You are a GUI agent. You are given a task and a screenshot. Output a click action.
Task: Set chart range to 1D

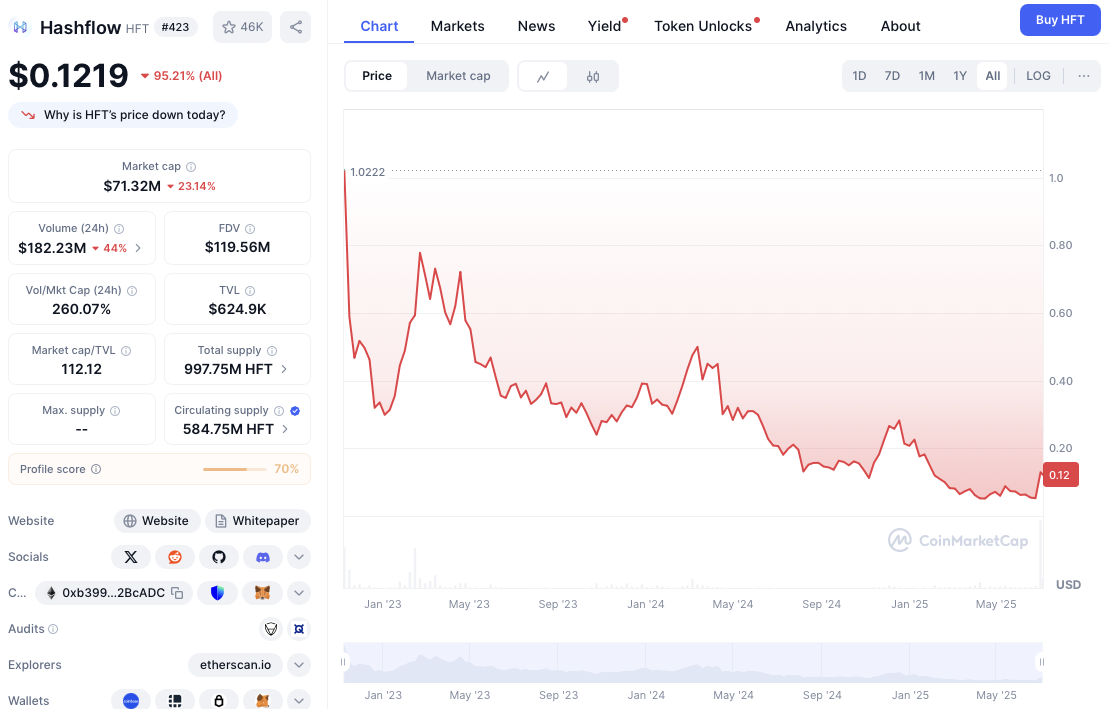point(859,76)
